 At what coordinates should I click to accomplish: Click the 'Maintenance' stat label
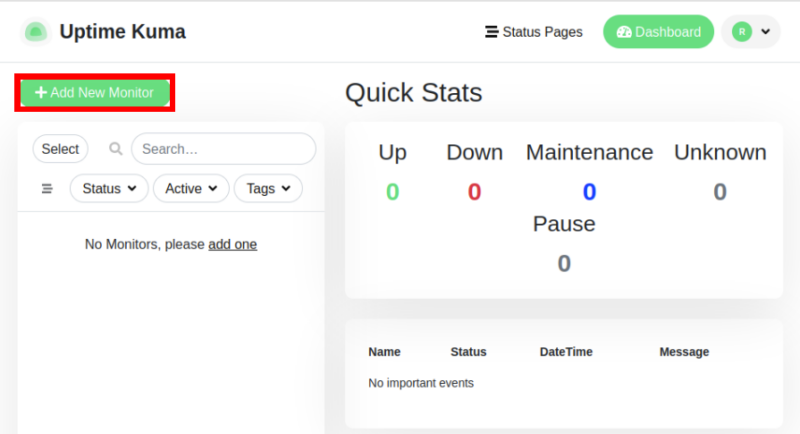coord(589,152)
